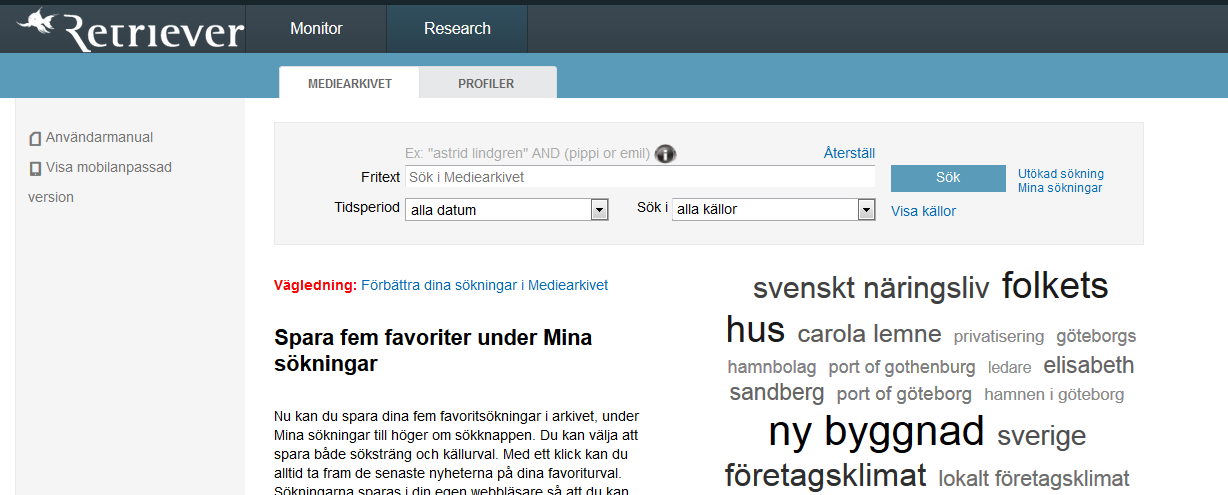
Task: Click the Återställ link
Action: click(849, 153)
